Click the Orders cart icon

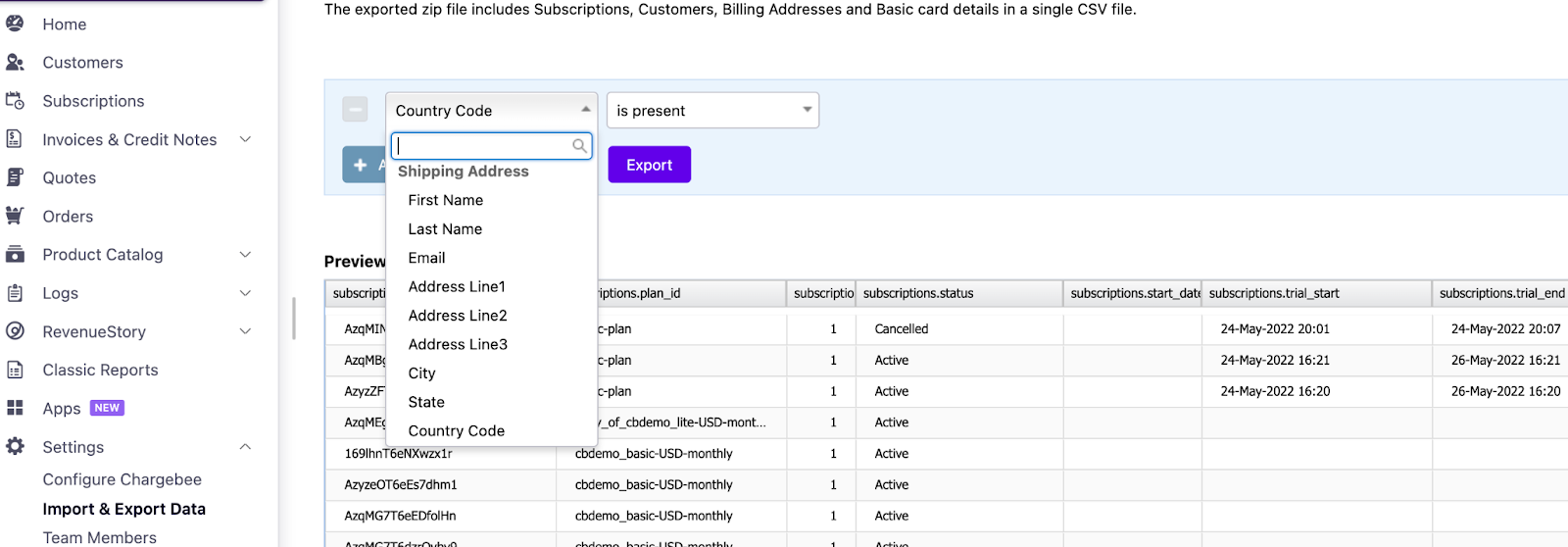15,216
